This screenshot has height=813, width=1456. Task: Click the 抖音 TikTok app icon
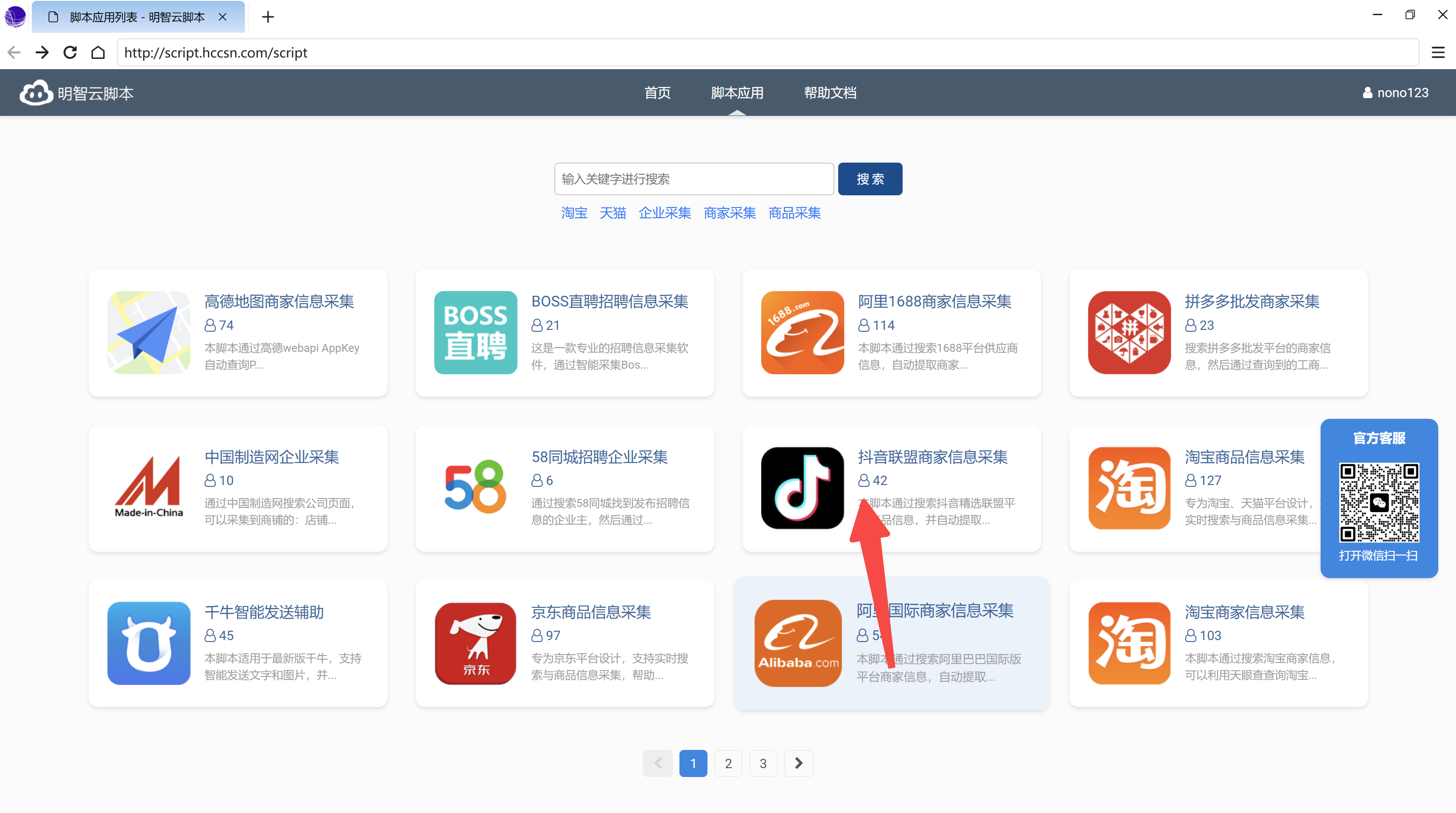click(x=802, y=488)
